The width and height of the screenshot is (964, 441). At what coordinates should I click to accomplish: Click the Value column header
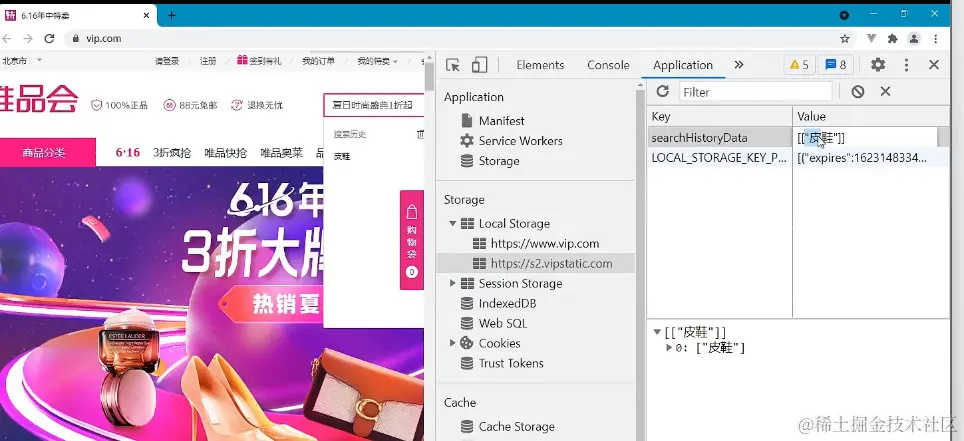click(871, 116)
